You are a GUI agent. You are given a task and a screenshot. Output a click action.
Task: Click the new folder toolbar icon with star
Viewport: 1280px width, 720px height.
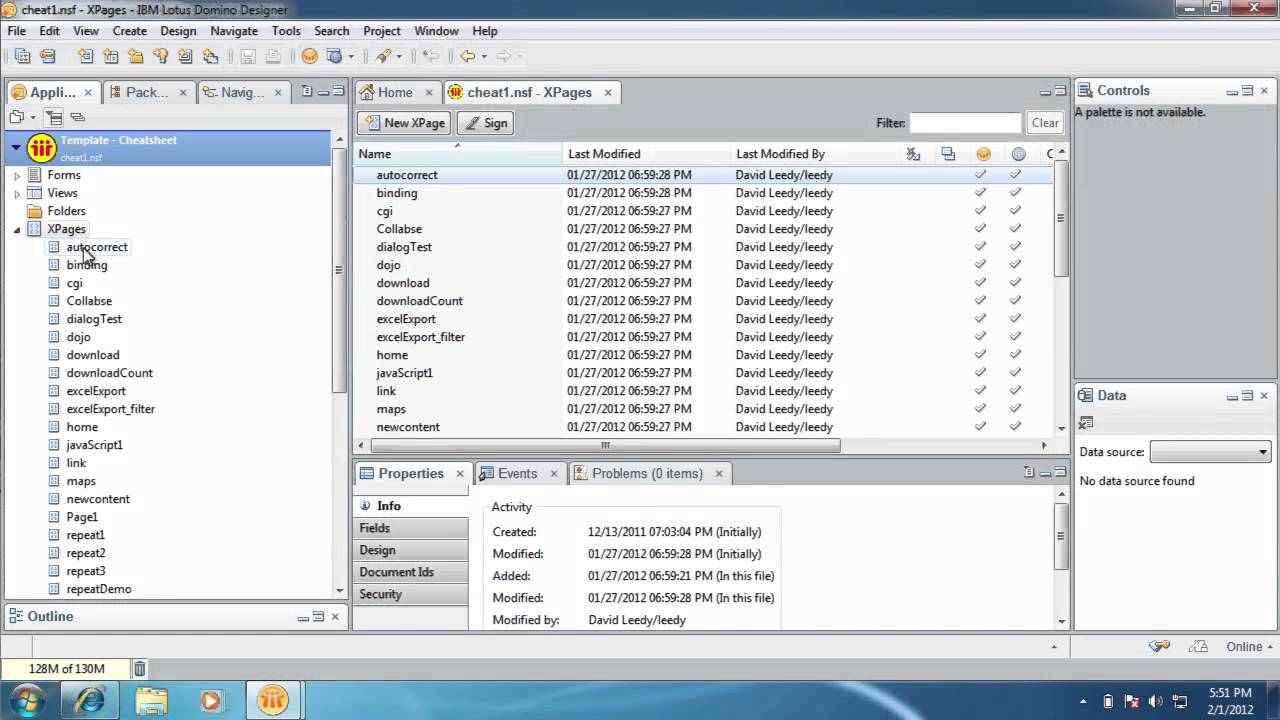[x=135, y=57]
